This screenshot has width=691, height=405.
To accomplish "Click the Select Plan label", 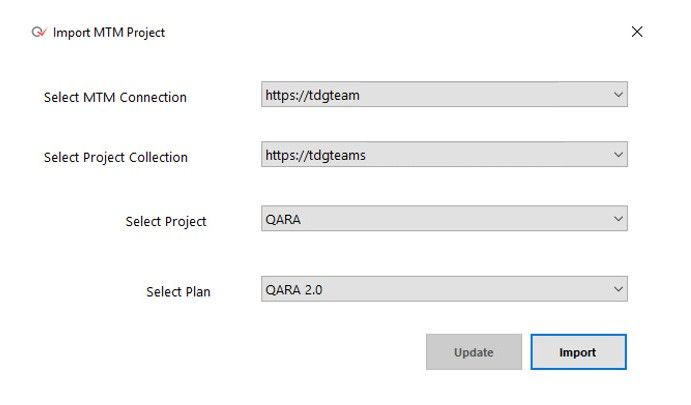I will (178, 291).
